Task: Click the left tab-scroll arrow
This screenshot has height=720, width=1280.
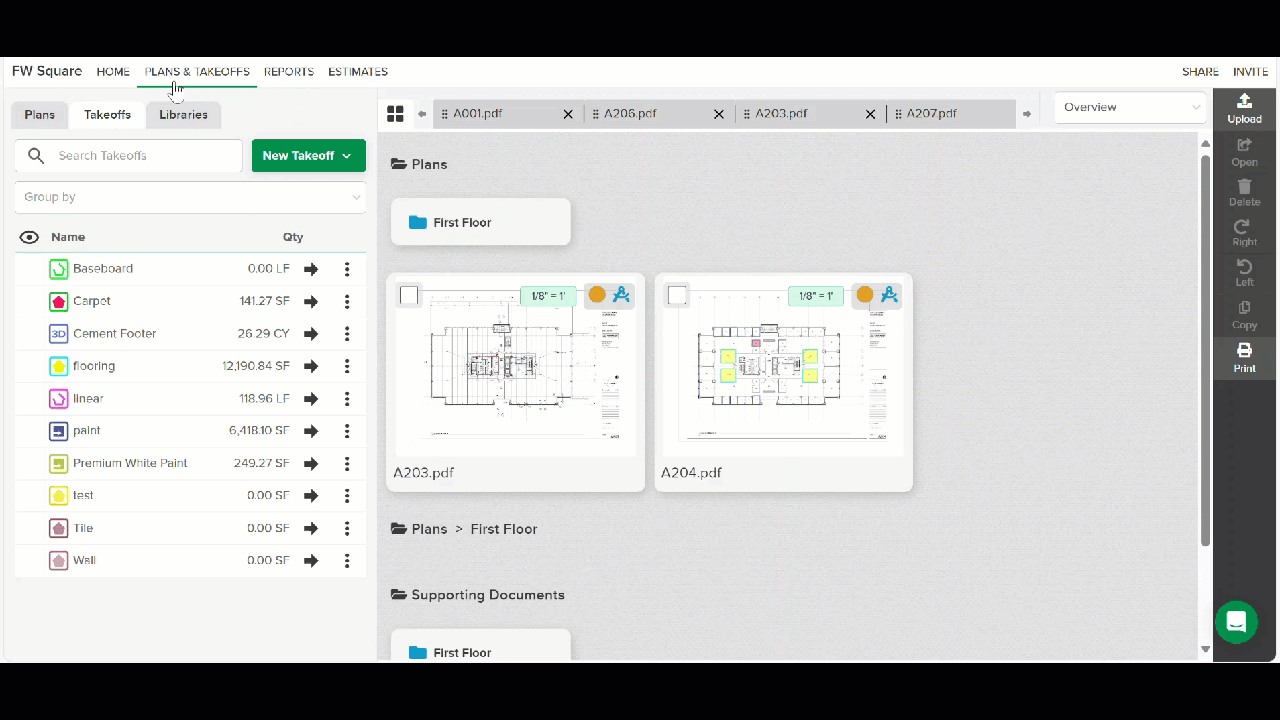Action: pos(422,114)
